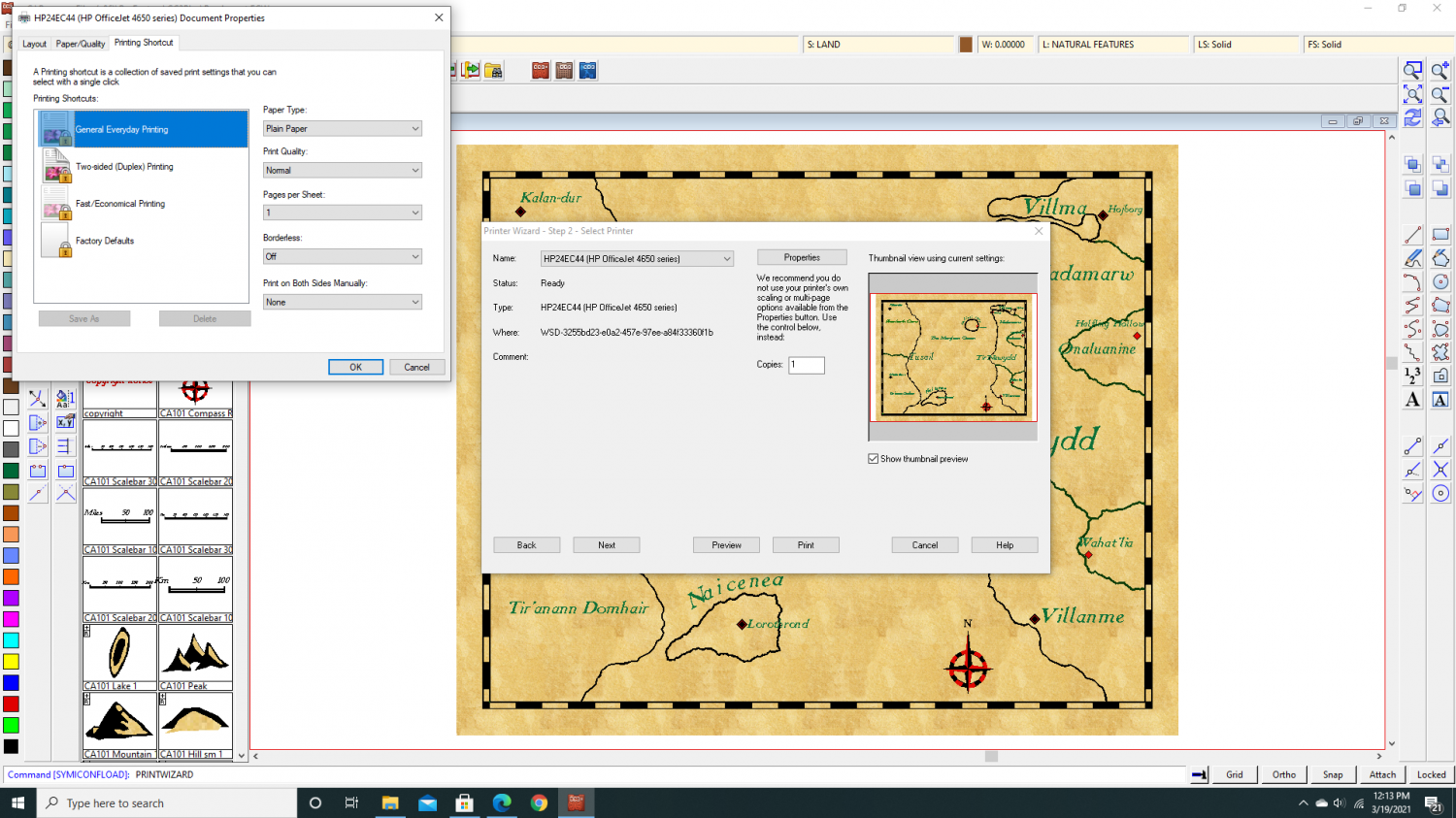The height and width of the screenshot is (818, 1456).
Task: Click OK in Document Properties dialog
Action: (355, 367)
